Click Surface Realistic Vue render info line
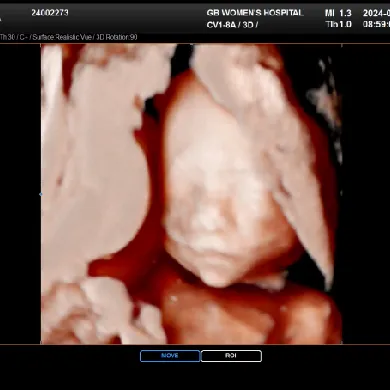Screen dimensions: 390x390 pyautogui.click(x=69, y=37)
